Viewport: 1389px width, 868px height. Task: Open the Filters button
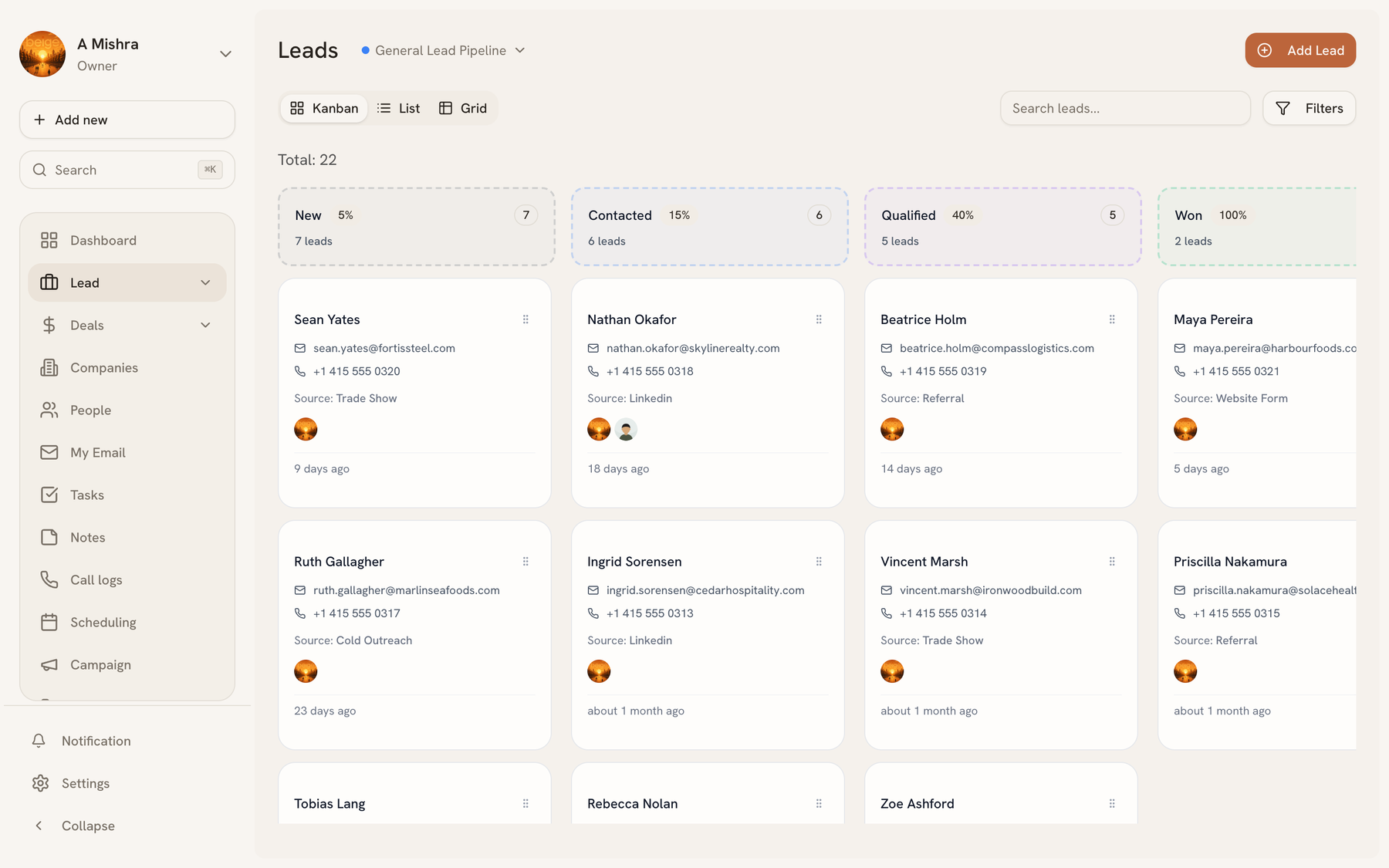click(1309, 108)
